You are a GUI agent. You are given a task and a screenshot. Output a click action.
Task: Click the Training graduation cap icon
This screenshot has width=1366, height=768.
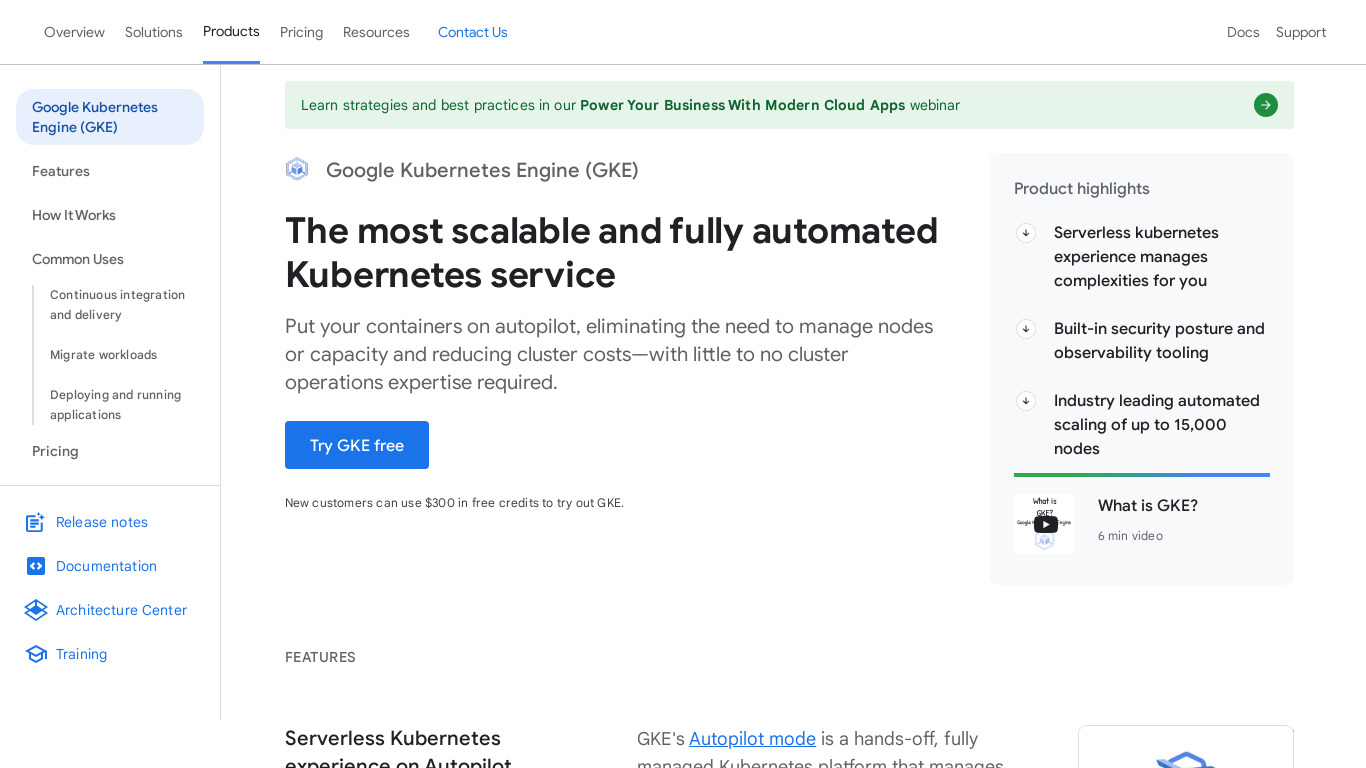coord(36,654)
